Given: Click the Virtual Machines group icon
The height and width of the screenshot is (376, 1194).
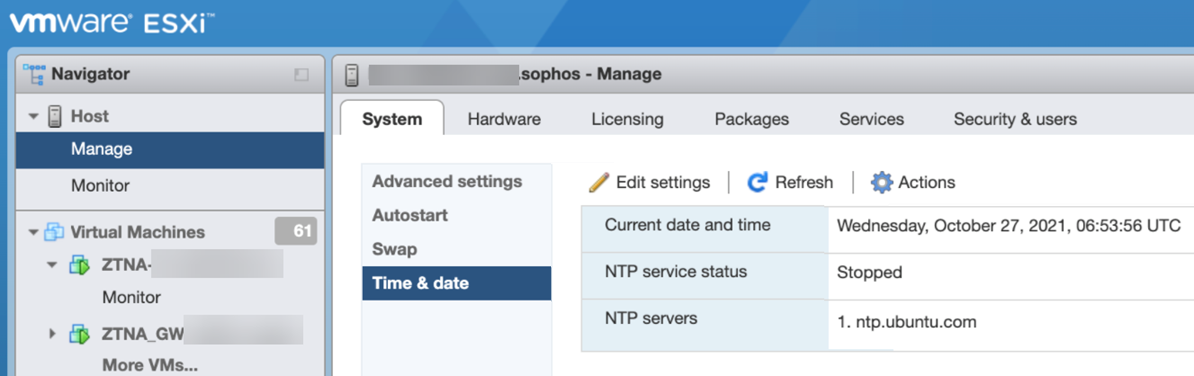Looking at the screenshot, I should pos(55,231).
